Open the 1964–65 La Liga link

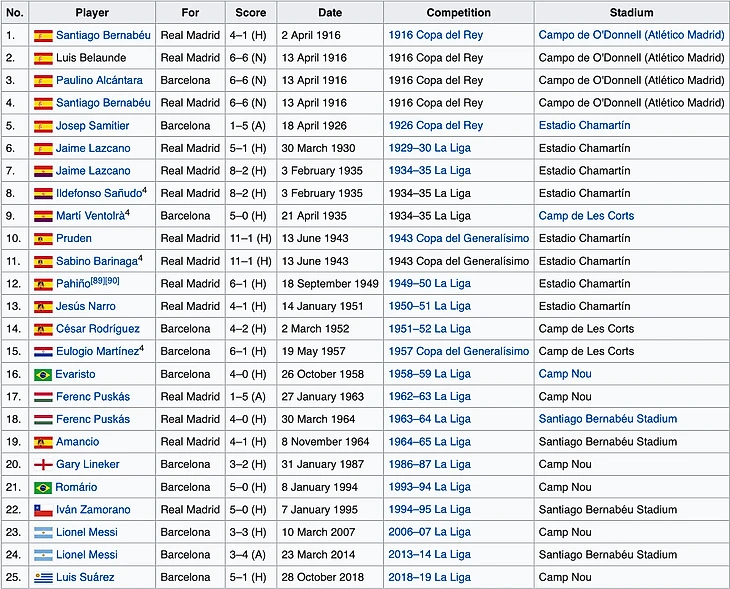(430, 442)
